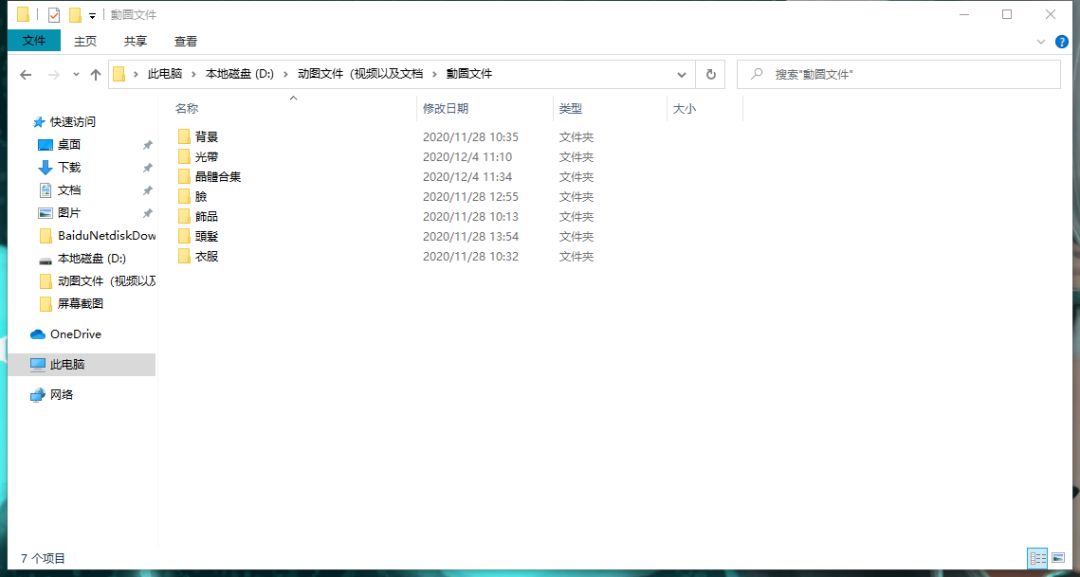
Task: Open the Help question mark icon
Action: coord(1061,42)
